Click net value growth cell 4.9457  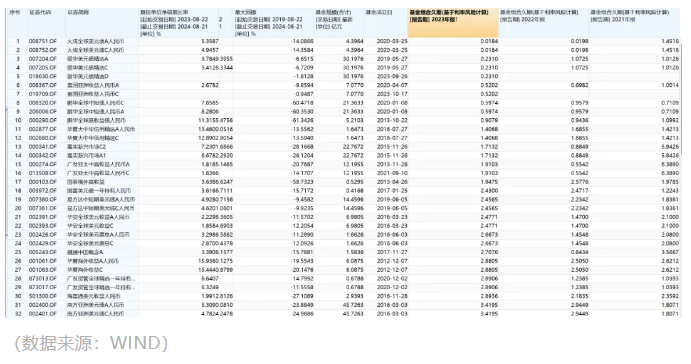[210, 50]
